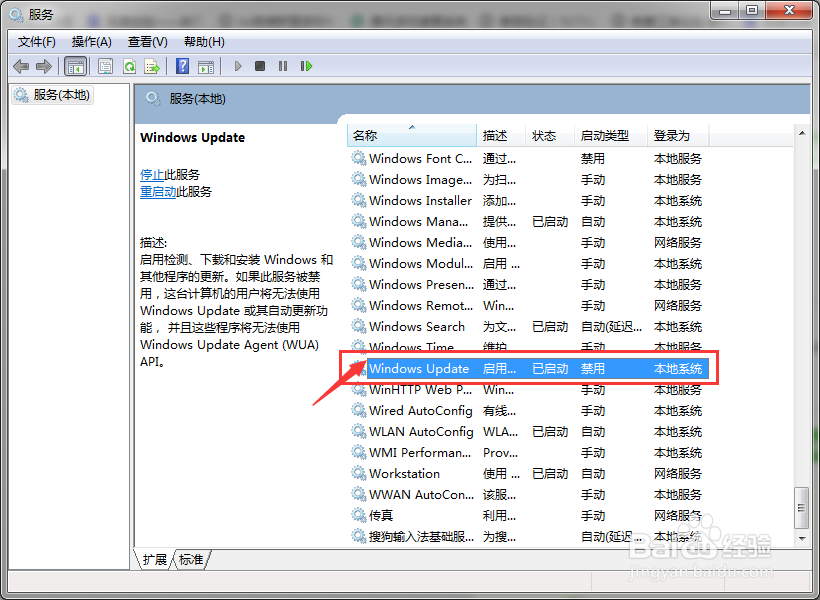
Task: Open the 文件(F) menu
Action: click(x=37, y=42)
